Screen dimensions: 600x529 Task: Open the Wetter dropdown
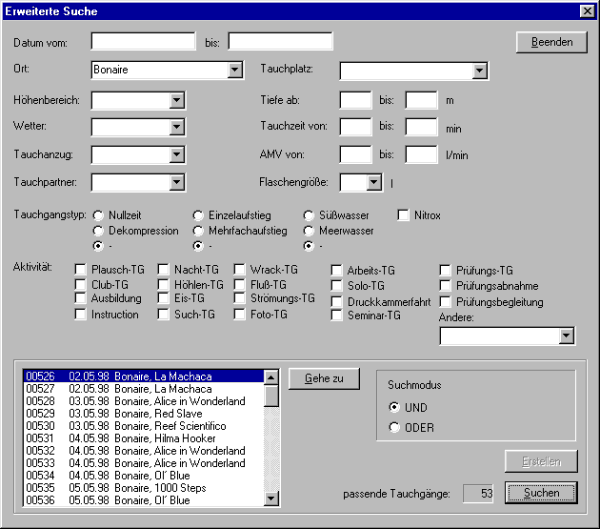176,127
